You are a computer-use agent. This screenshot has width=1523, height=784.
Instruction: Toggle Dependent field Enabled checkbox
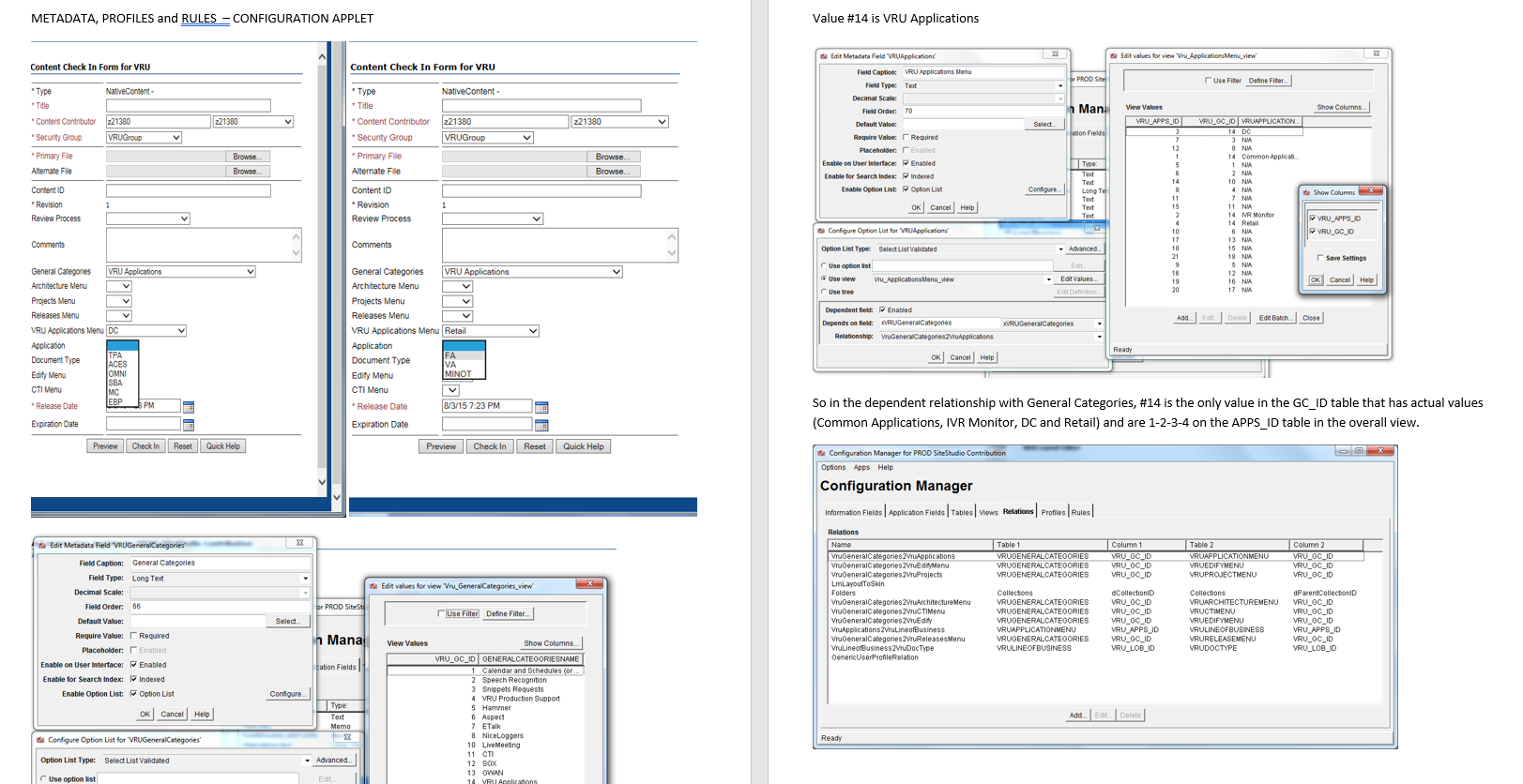click(x=882, y=310)
